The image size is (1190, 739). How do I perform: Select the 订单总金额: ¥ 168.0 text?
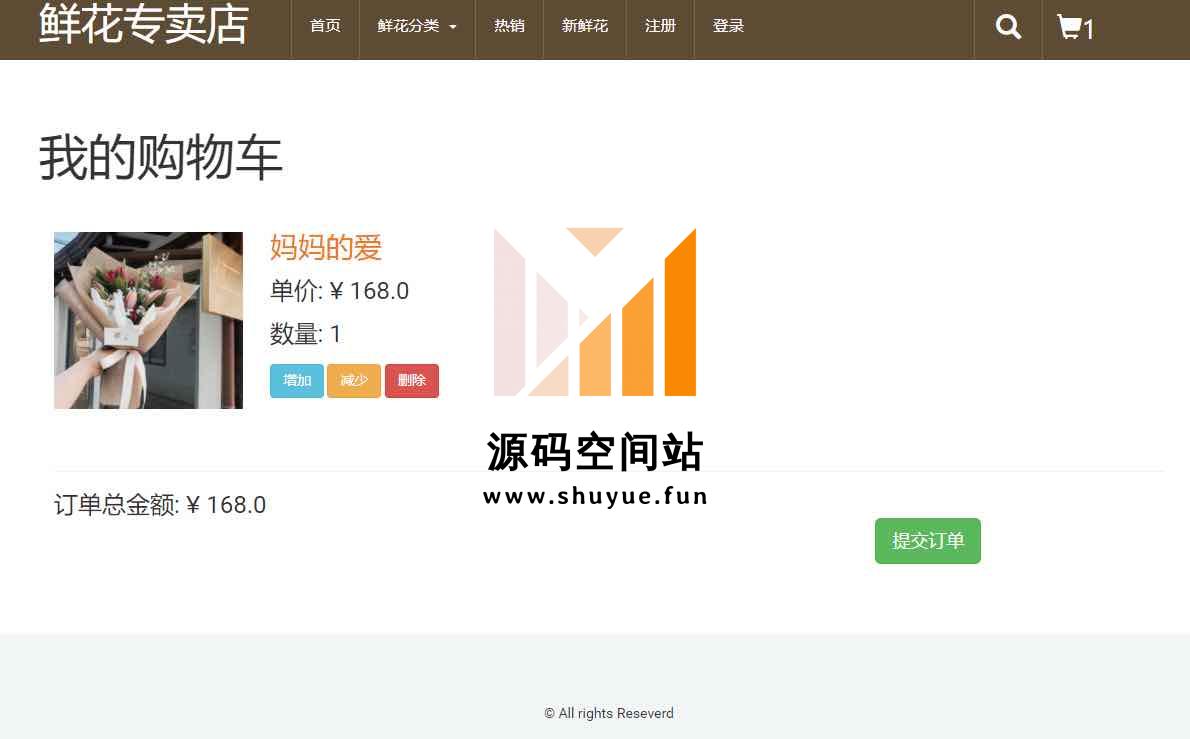pos(159,505)
